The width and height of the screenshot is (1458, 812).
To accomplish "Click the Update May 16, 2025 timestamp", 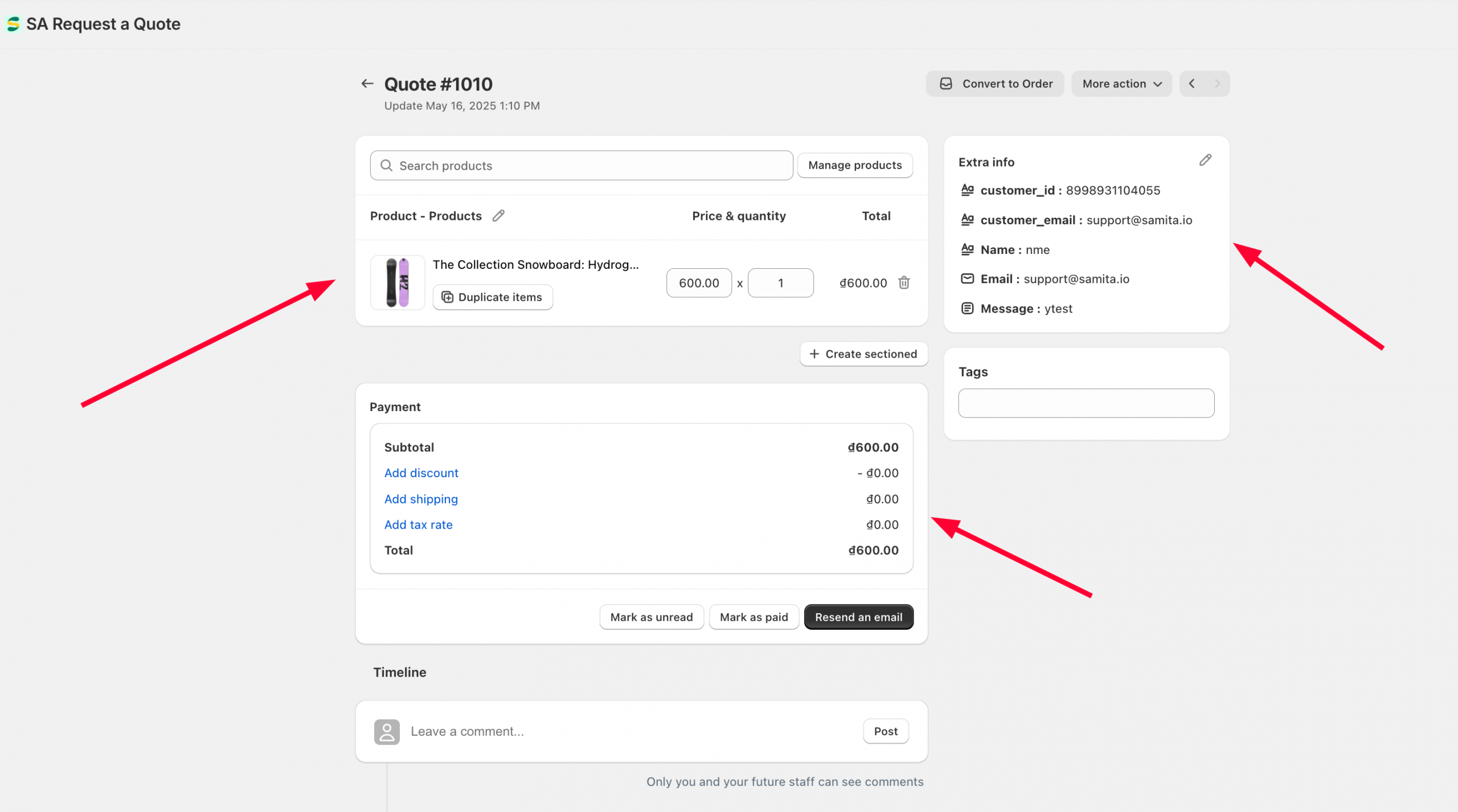I will click(462, 106).
